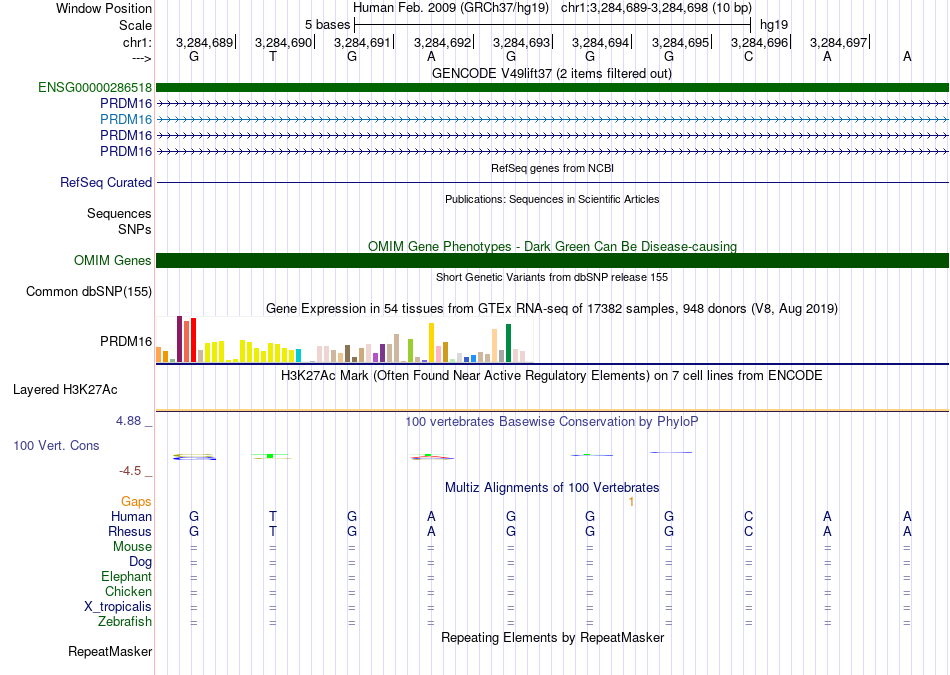This screenshot has width=950, height=675.
Task: Click the H3K27Ac Mark track title
Action: tap(552, 376)
